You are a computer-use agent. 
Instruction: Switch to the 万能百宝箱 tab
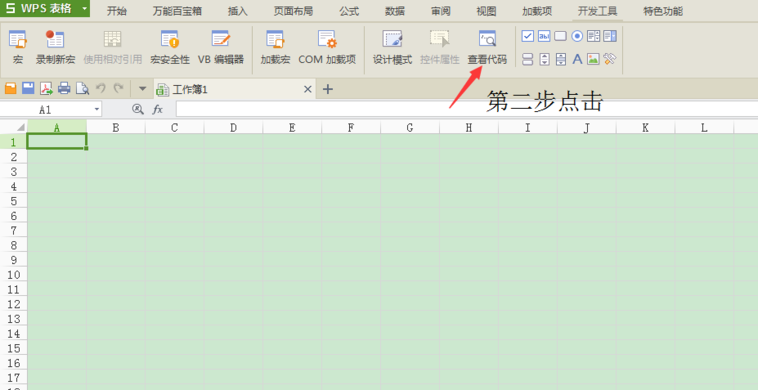coord(177,11)
